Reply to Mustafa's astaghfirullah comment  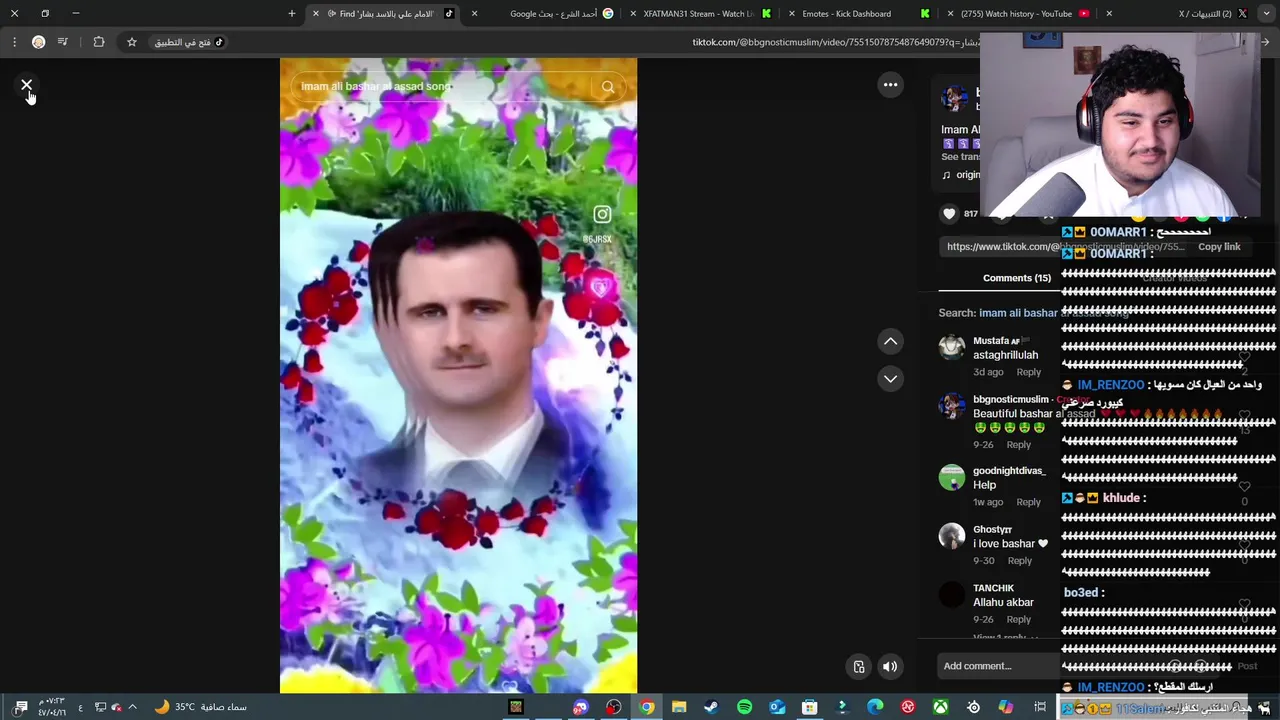click(1028, 372)
